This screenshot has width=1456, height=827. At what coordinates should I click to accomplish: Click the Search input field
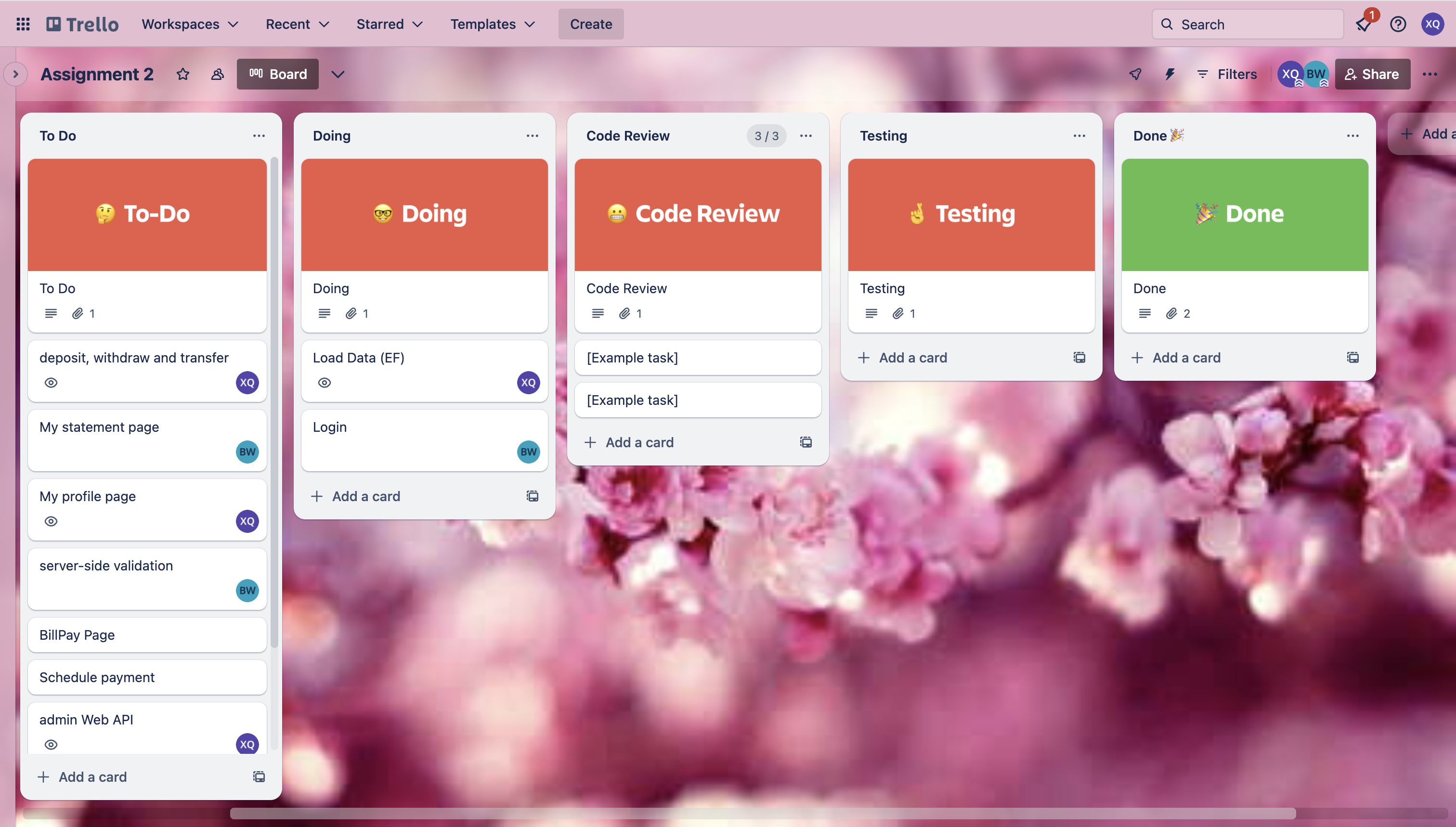[1256, 24]
